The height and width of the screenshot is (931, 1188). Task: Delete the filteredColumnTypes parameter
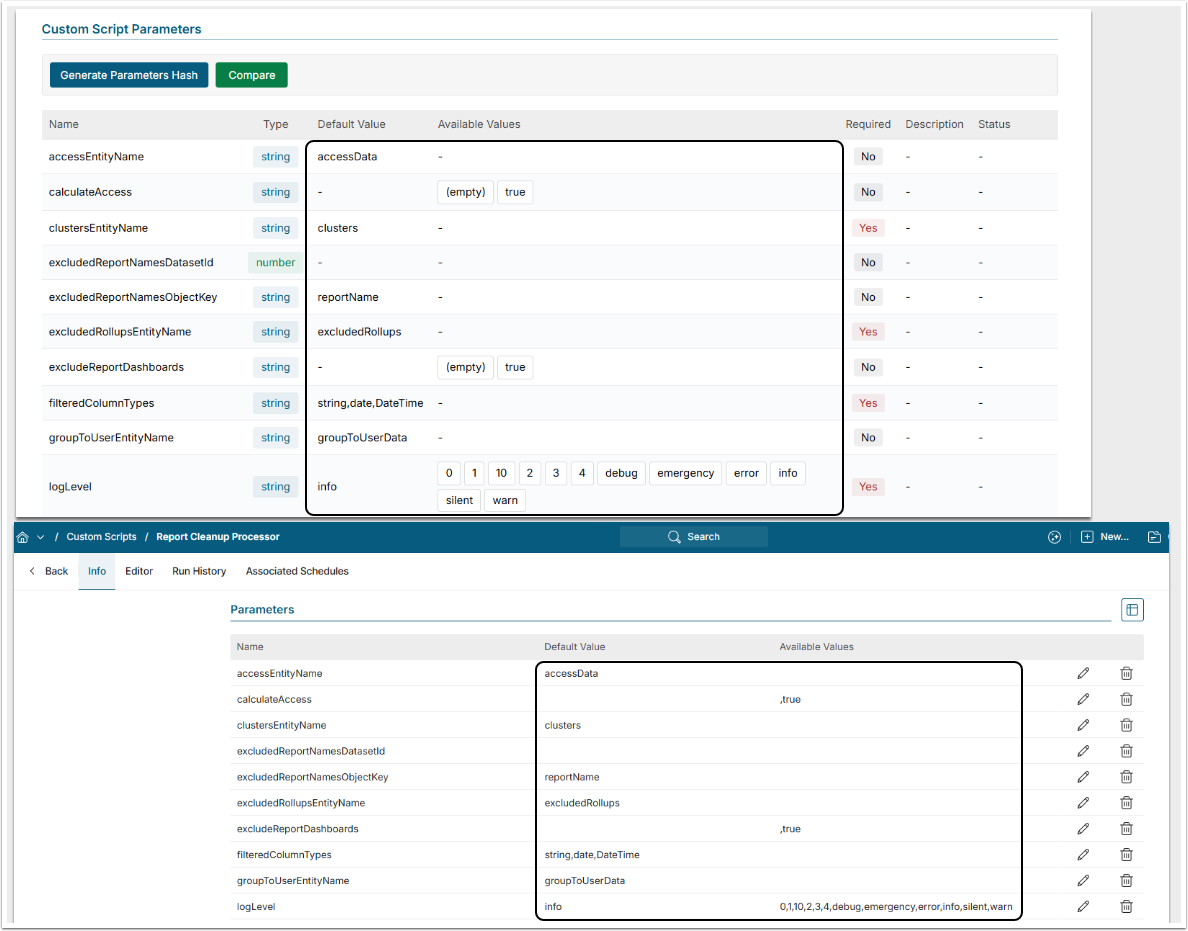tap(1126, 854)
